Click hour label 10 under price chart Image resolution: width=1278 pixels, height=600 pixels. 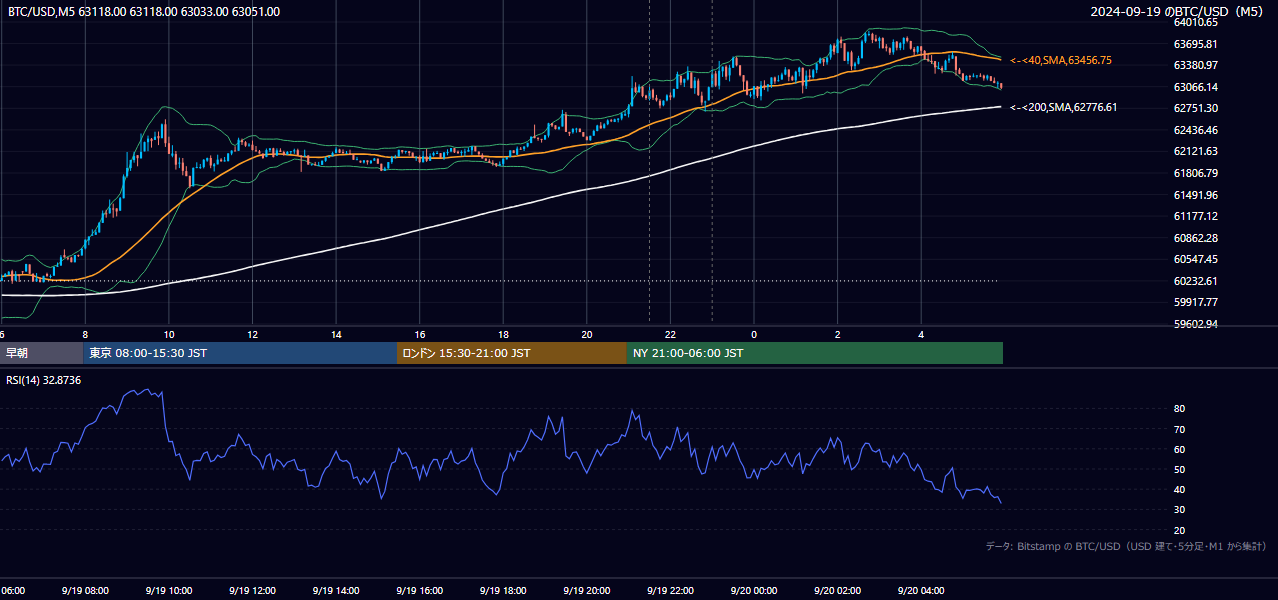pyautogui.click(x=169, y=335)
